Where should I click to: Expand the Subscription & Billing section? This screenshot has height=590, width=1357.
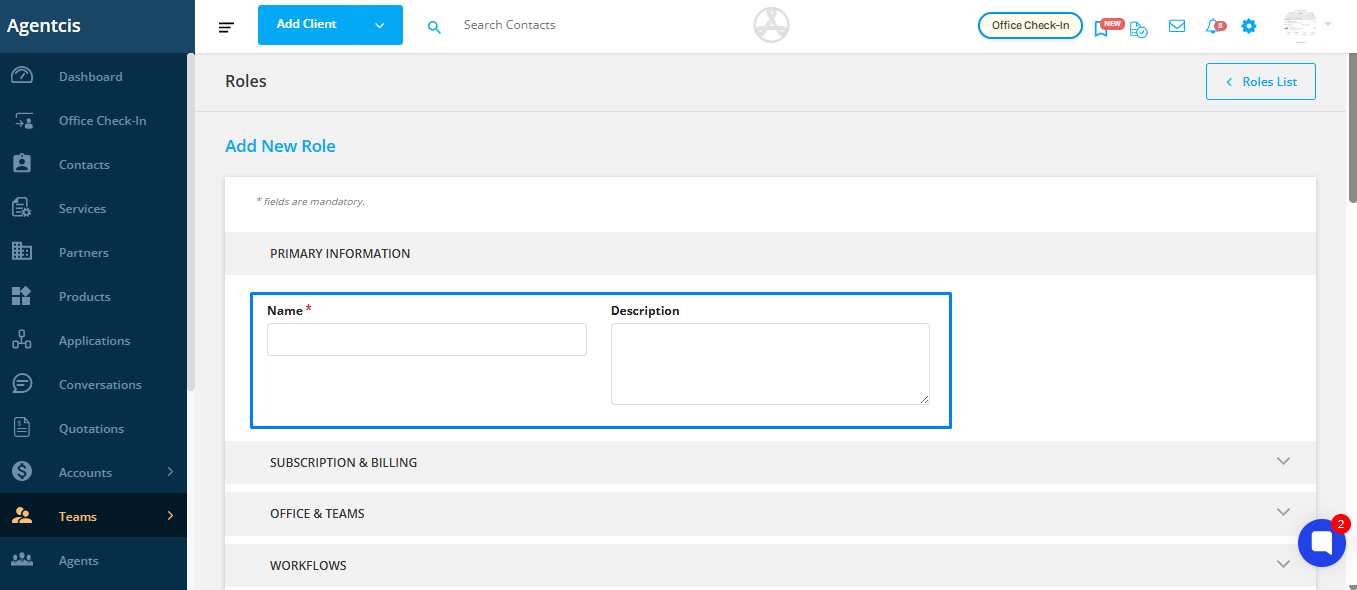(770, 463)
